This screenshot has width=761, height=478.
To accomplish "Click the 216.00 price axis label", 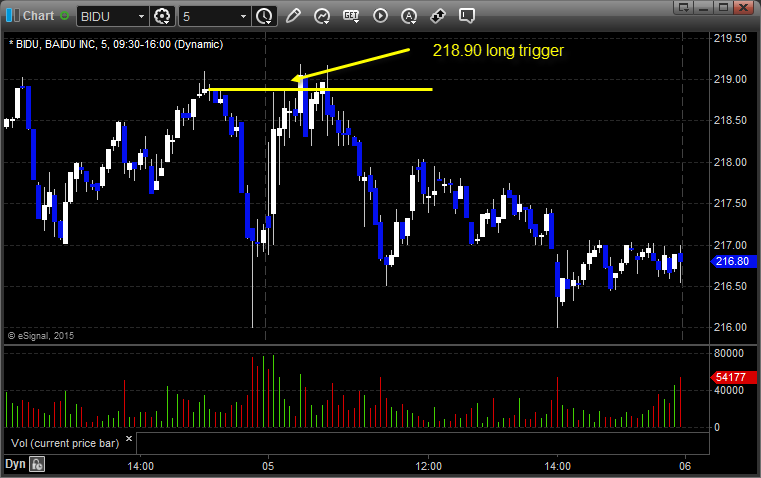I will tap(730, 327).
